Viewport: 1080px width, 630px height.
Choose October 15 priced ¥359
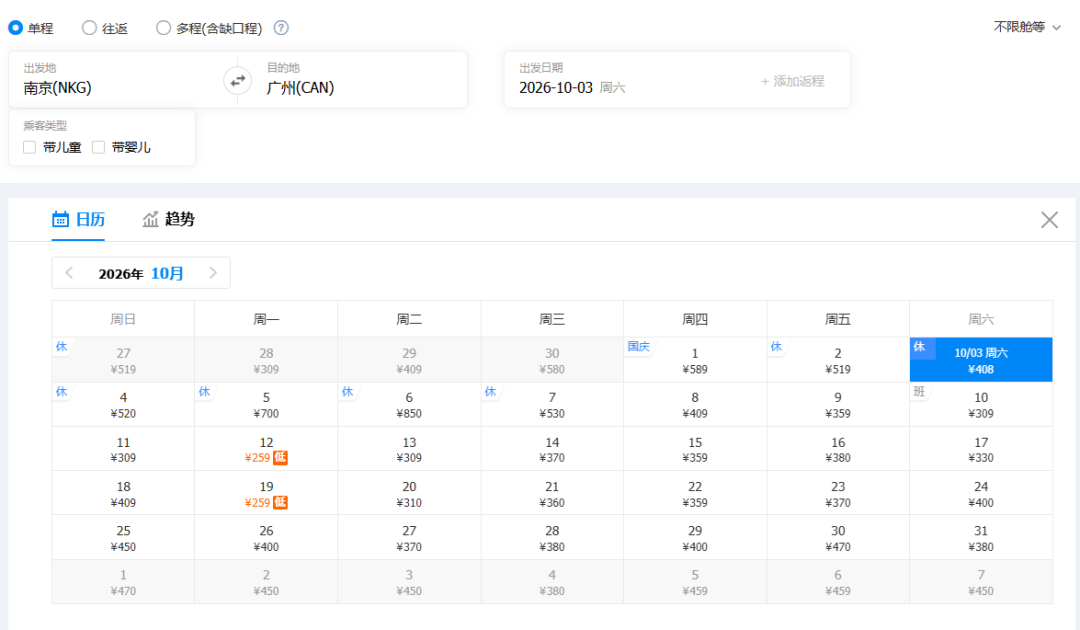point(695,449)
